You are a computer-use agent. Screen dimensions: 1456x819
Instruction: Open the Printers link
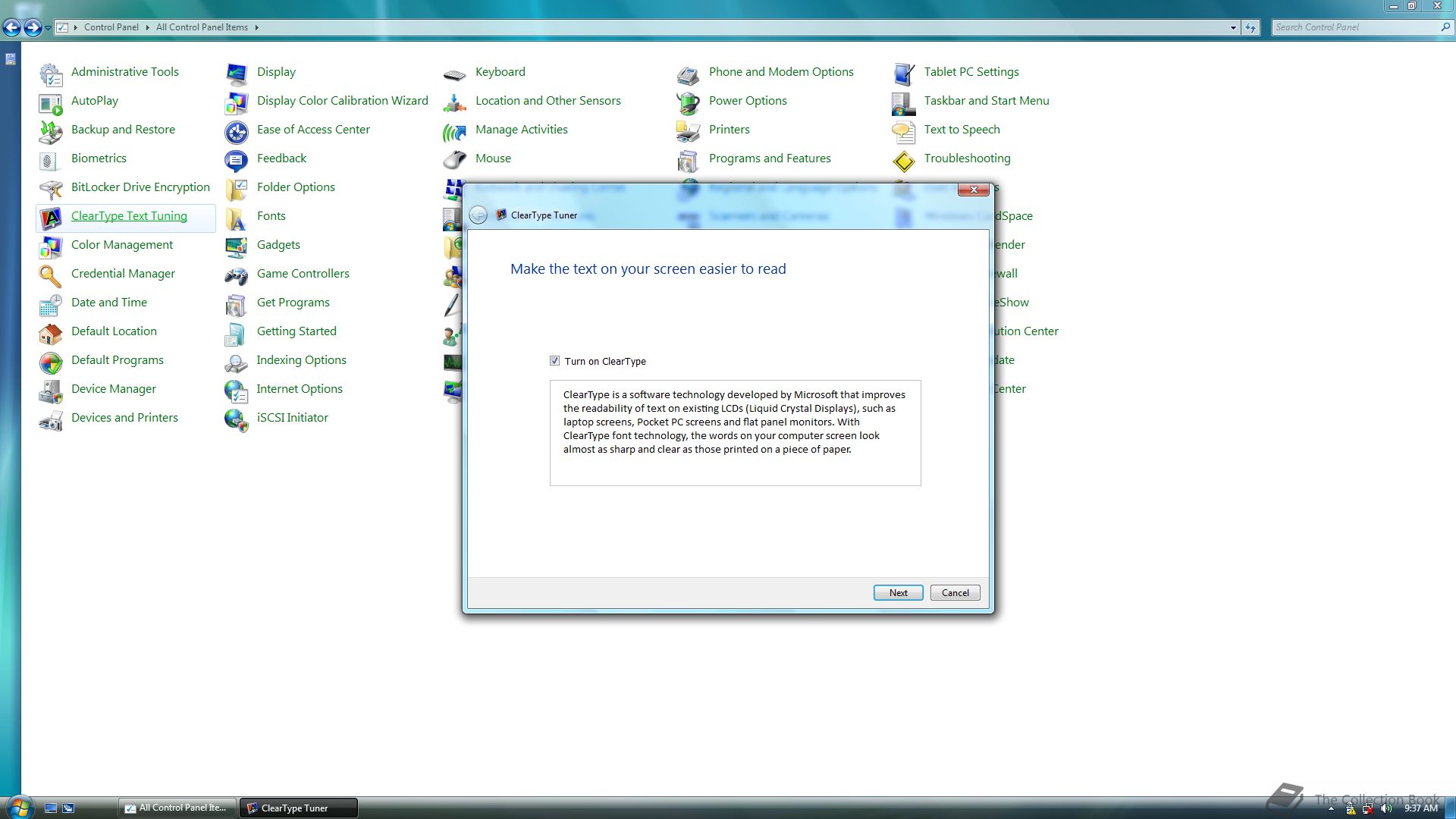pos(729,130)
